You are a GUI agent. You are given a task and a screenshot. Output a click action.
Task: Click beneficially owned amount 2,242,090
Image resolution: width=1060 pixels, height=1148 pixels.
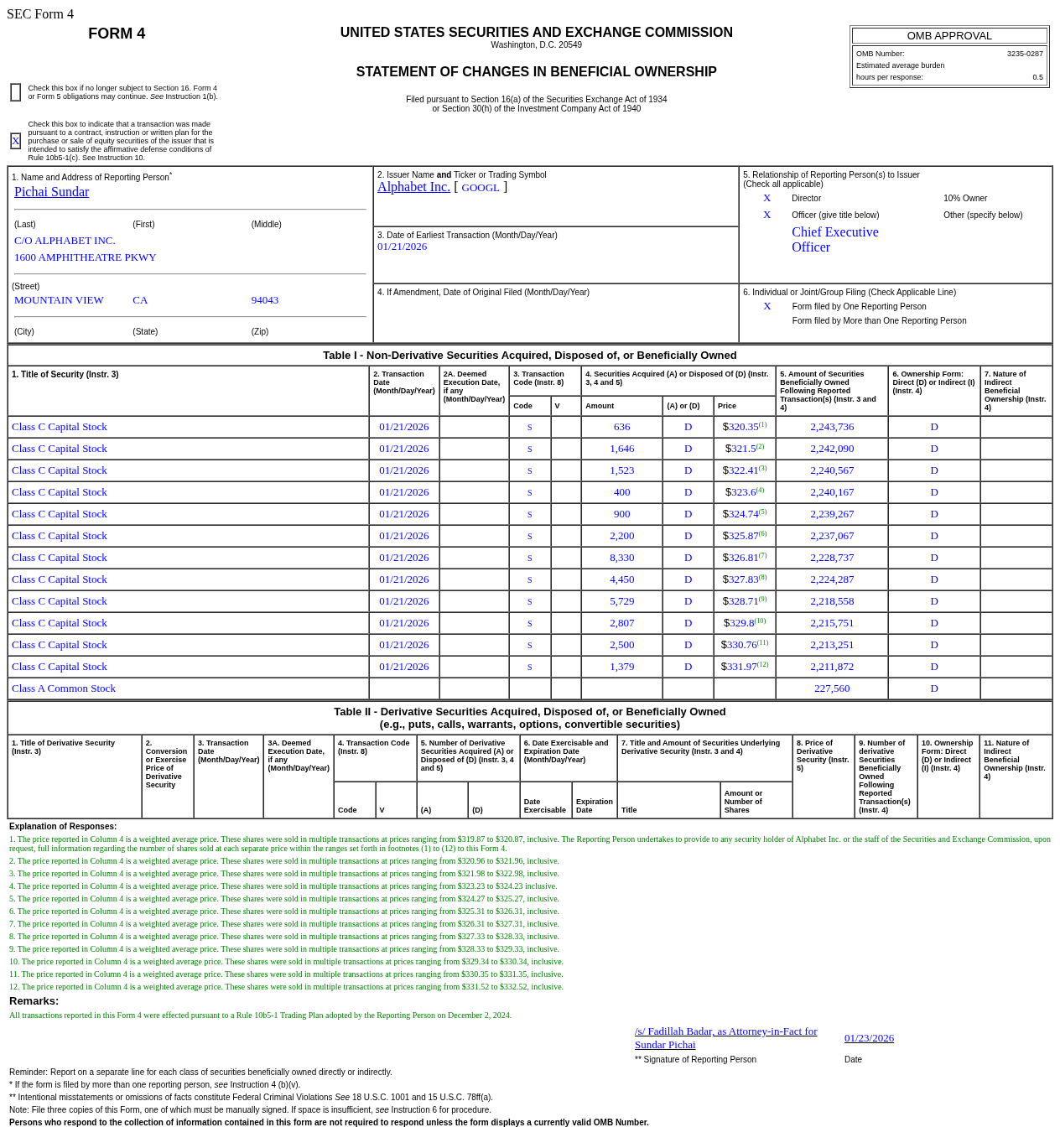pyautogui.click(x=832, y=449)
